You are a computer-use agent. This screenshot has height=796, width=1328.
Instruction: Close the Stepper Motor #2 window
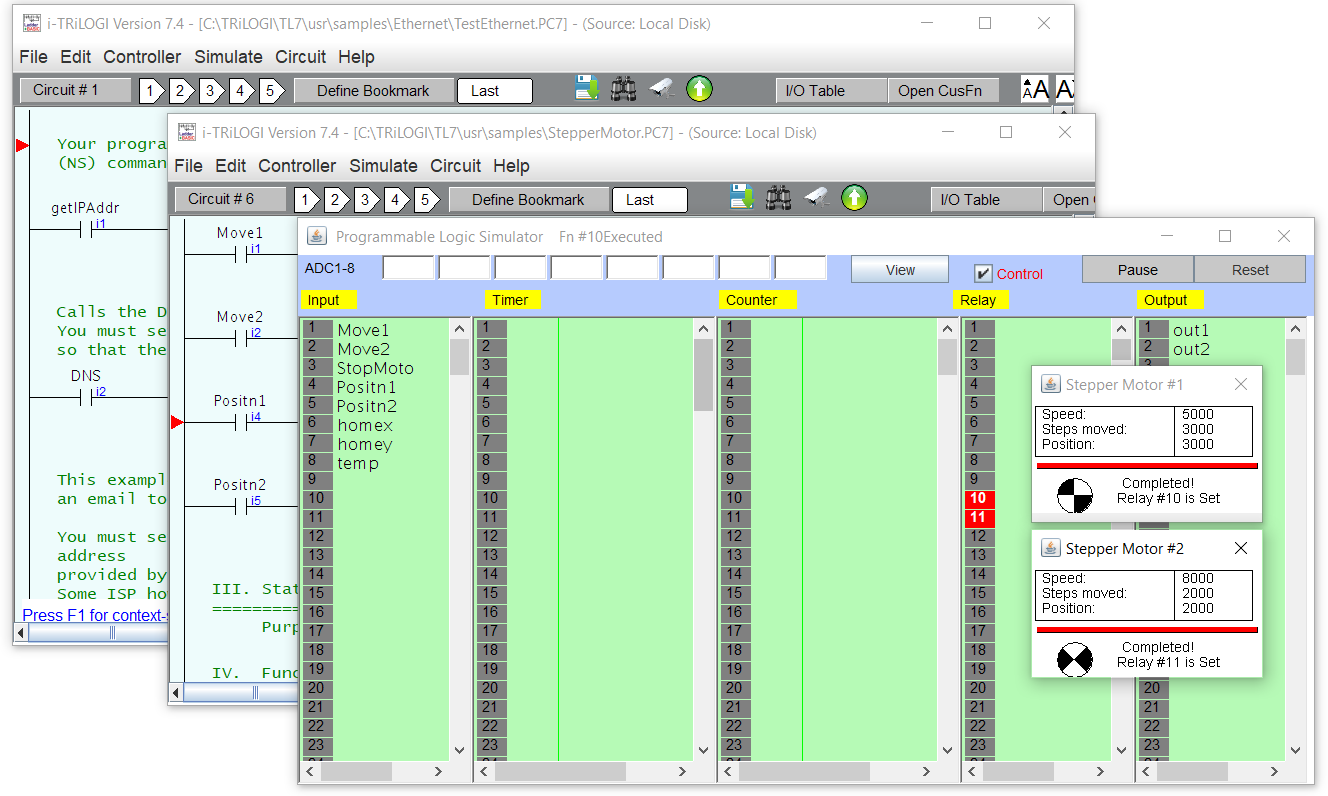tap(1241, 548)
